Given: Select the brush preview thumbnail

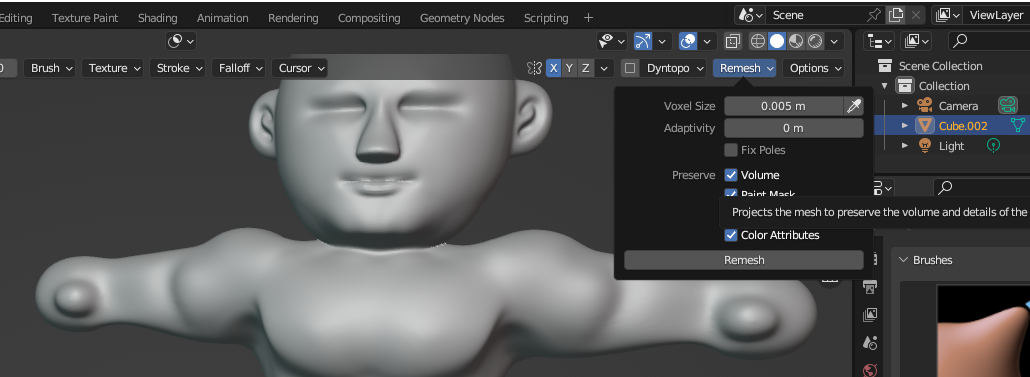Looking at the screenshot, I should [x=983, y=331].
